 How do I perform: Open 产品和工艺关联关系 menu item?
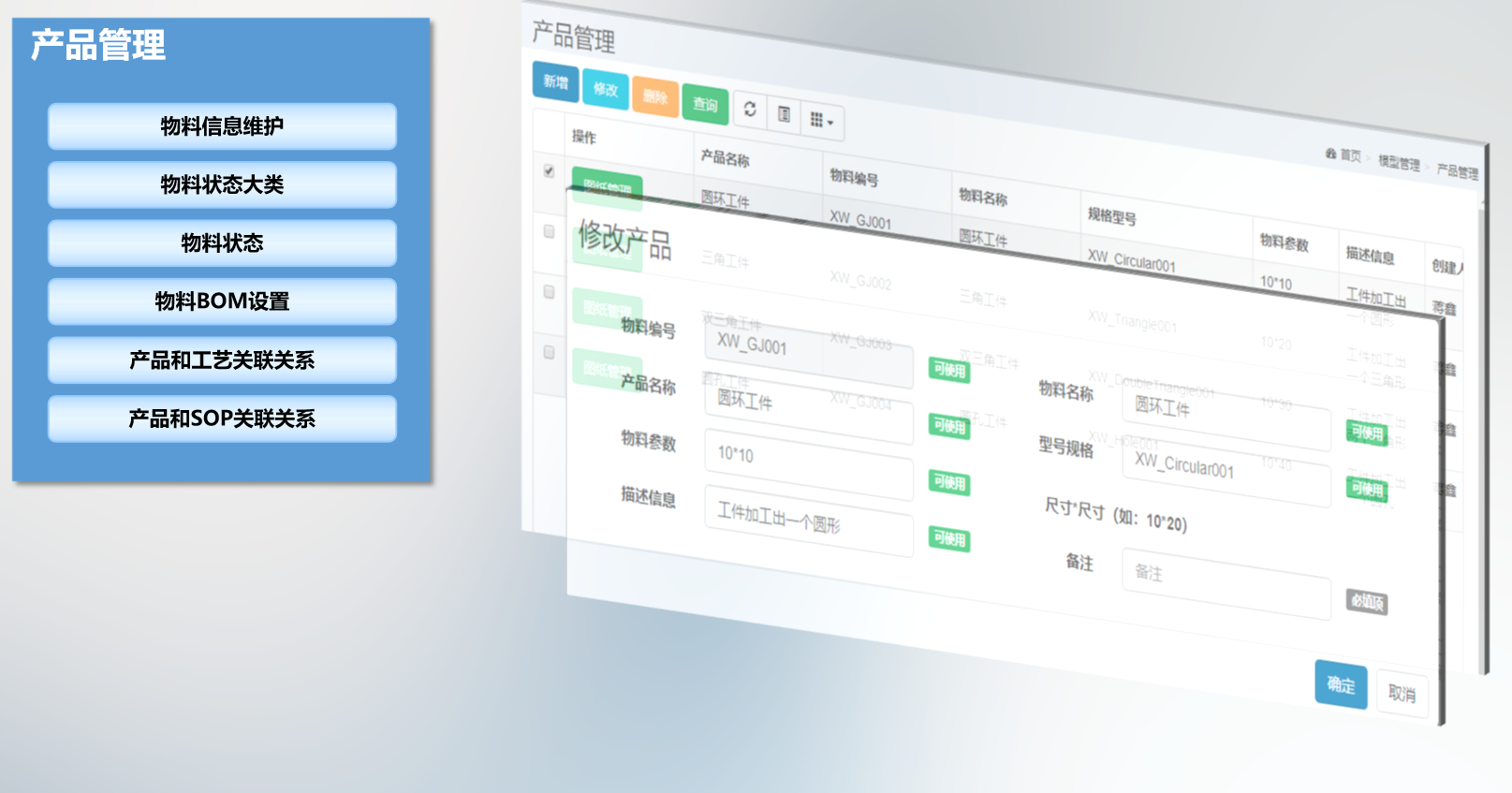pos(222,360)
